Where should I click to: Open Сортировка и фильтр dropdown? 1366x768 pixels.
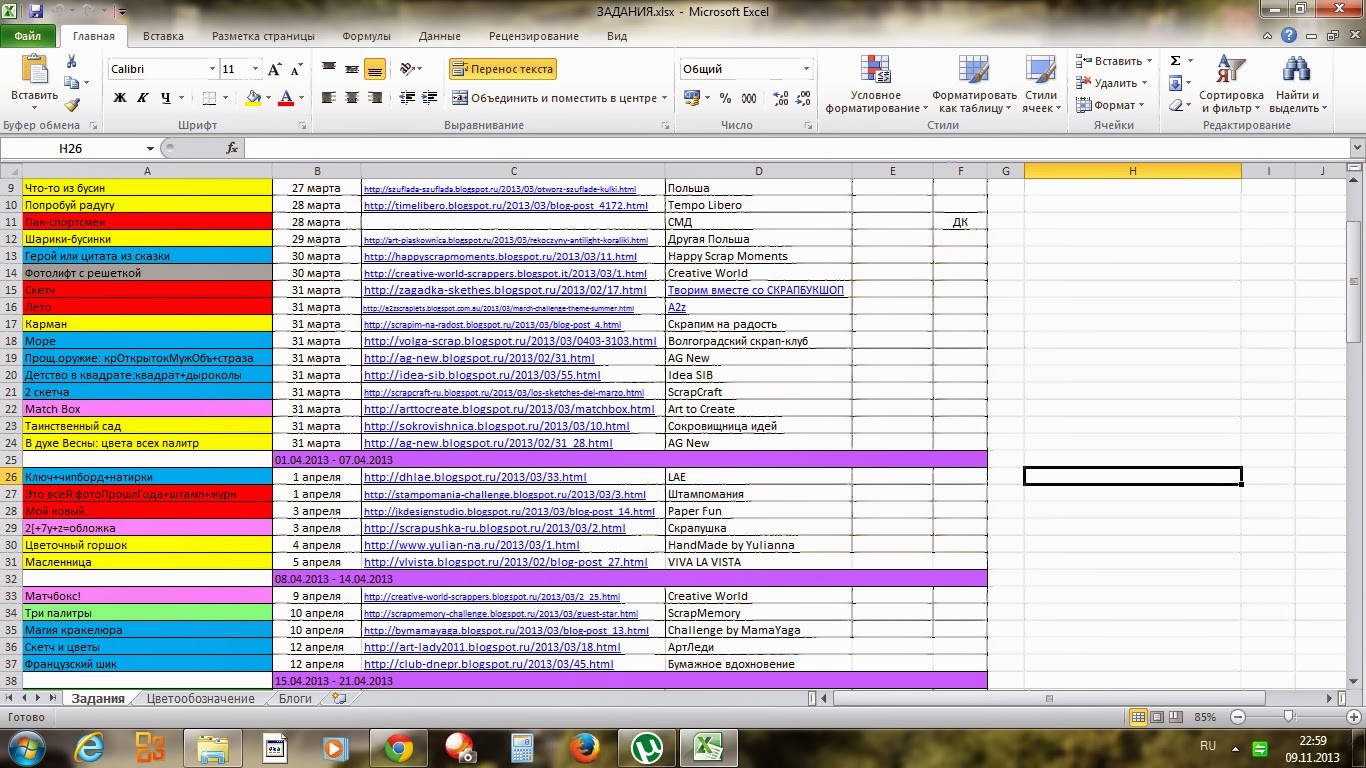pyautogui.click(x=1231, y=84)
